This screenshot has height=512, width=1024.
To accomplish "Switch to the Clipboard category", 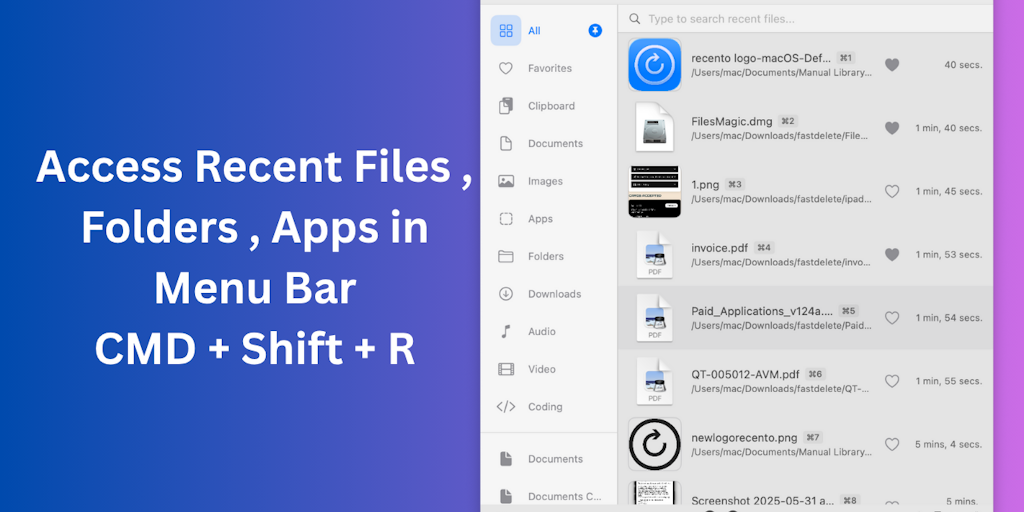I will (551, 106).
